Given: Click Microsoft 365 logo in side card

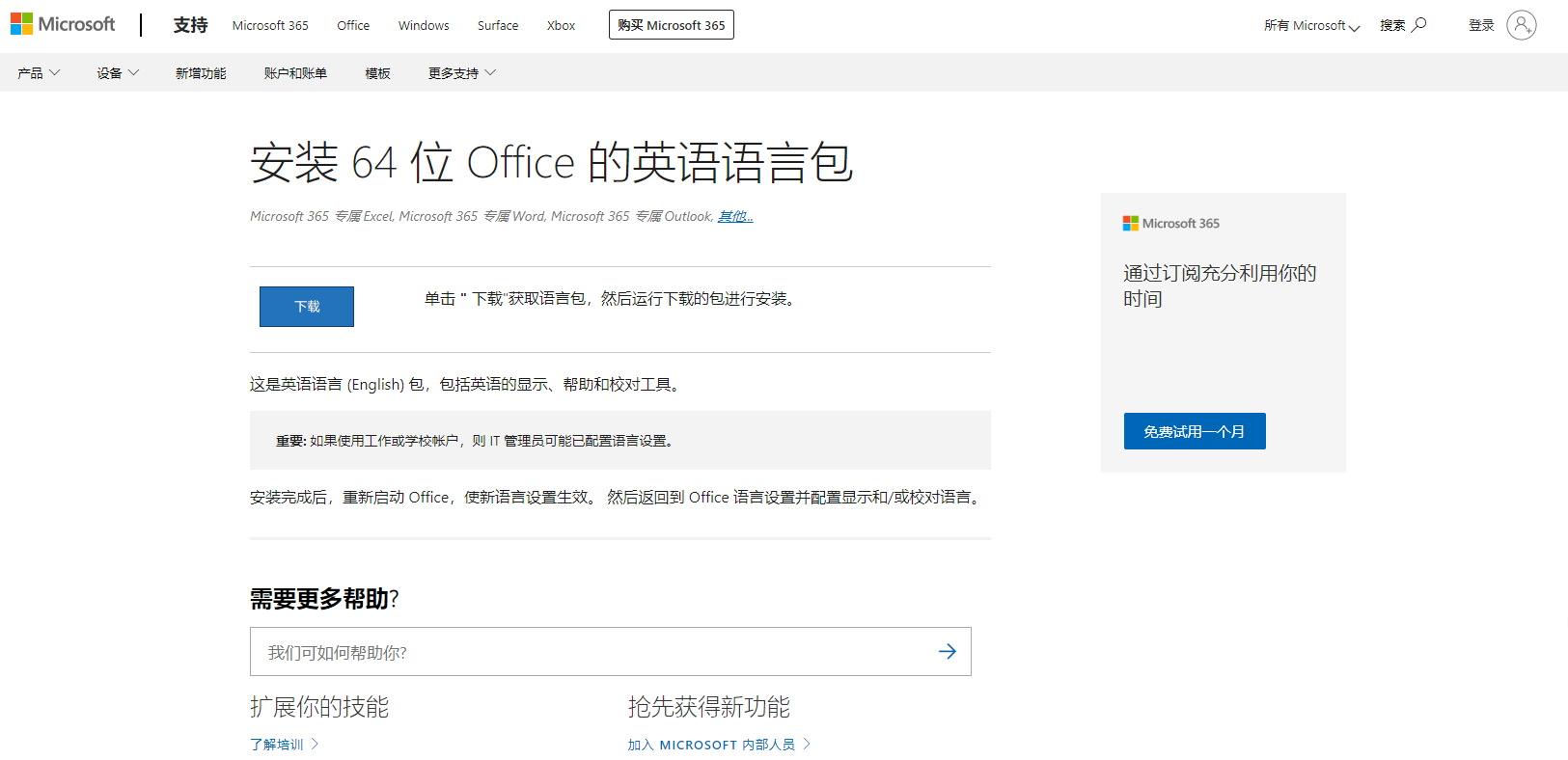Looking at the screenshot, I should coord(1171,223).
